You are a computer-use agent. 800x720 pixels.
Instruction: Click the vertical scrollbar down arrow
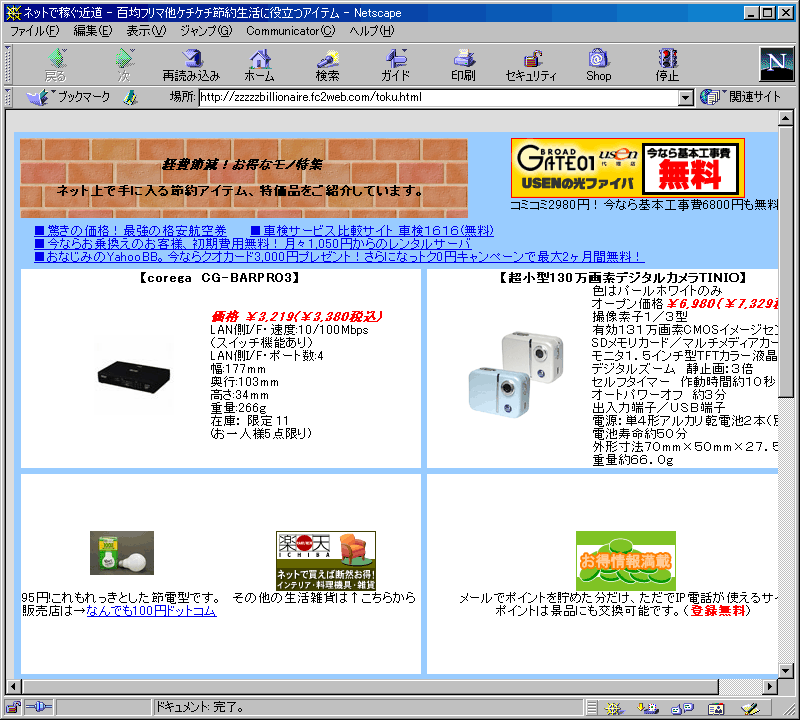tap(785, 671)
